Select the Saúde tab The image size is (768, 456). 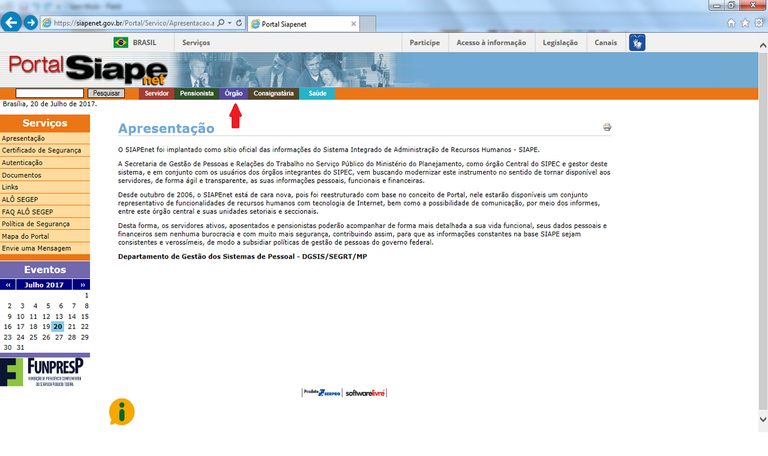coord(317,94)
